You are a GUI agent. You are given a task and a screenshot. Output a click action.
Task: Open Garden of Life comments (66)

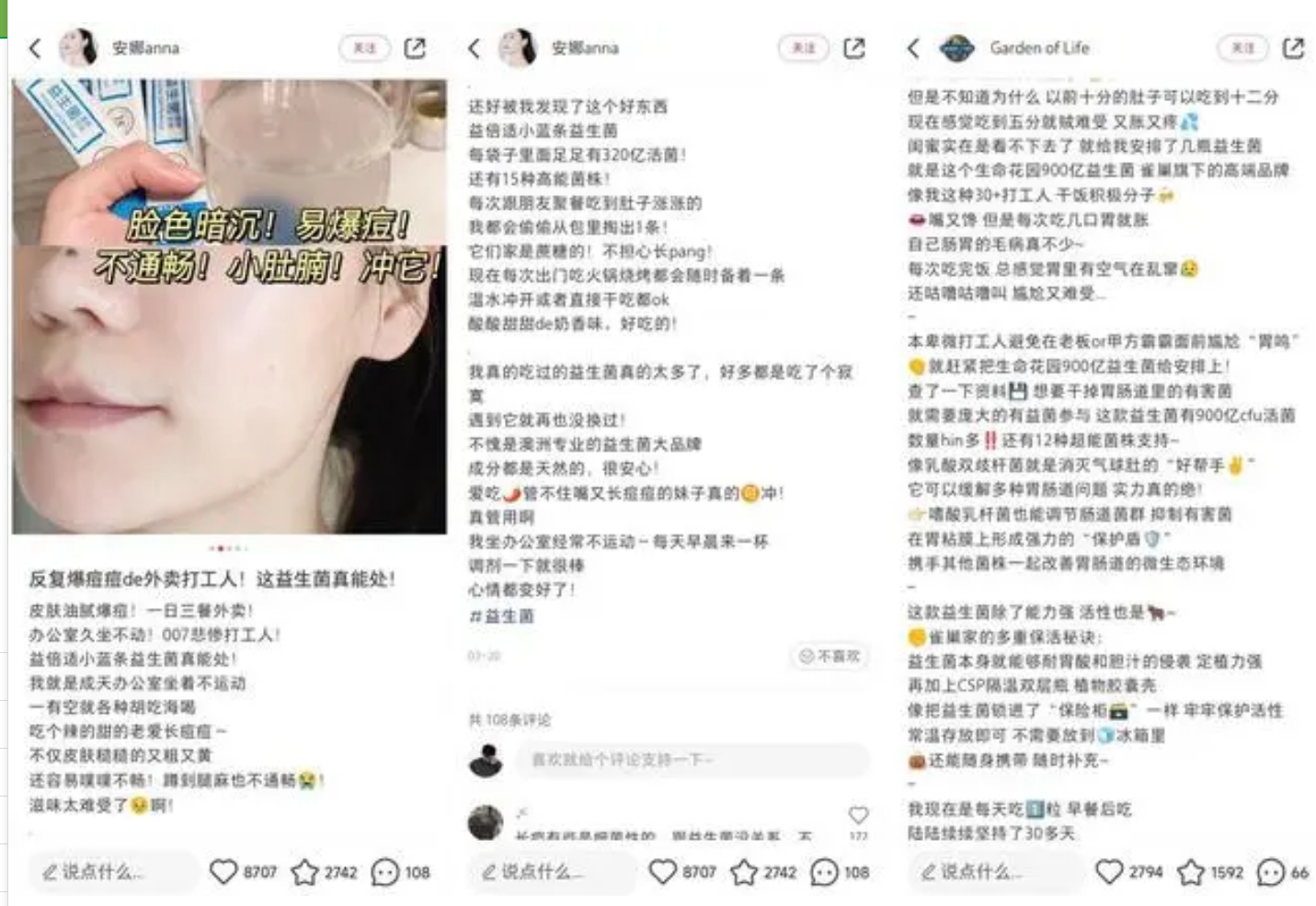1271,871
